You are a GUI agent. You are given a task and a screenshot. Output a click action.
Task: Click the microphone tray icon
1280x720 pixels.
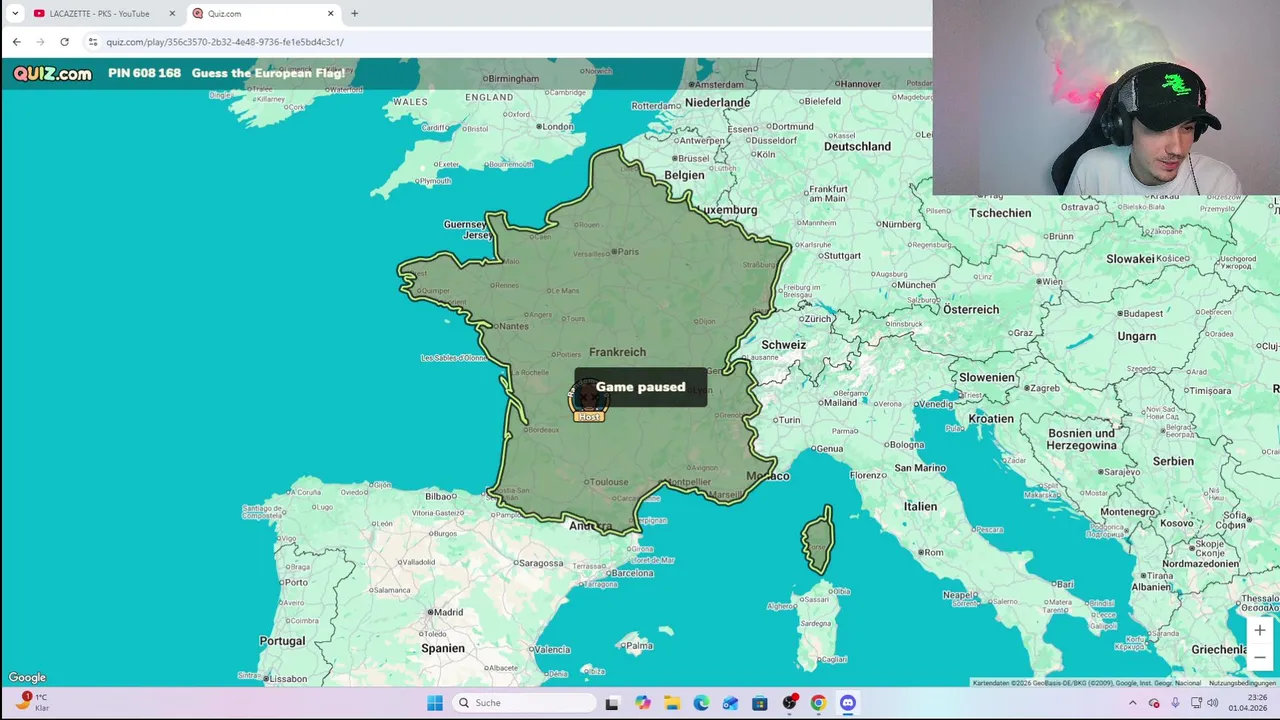click(1175, 703)
